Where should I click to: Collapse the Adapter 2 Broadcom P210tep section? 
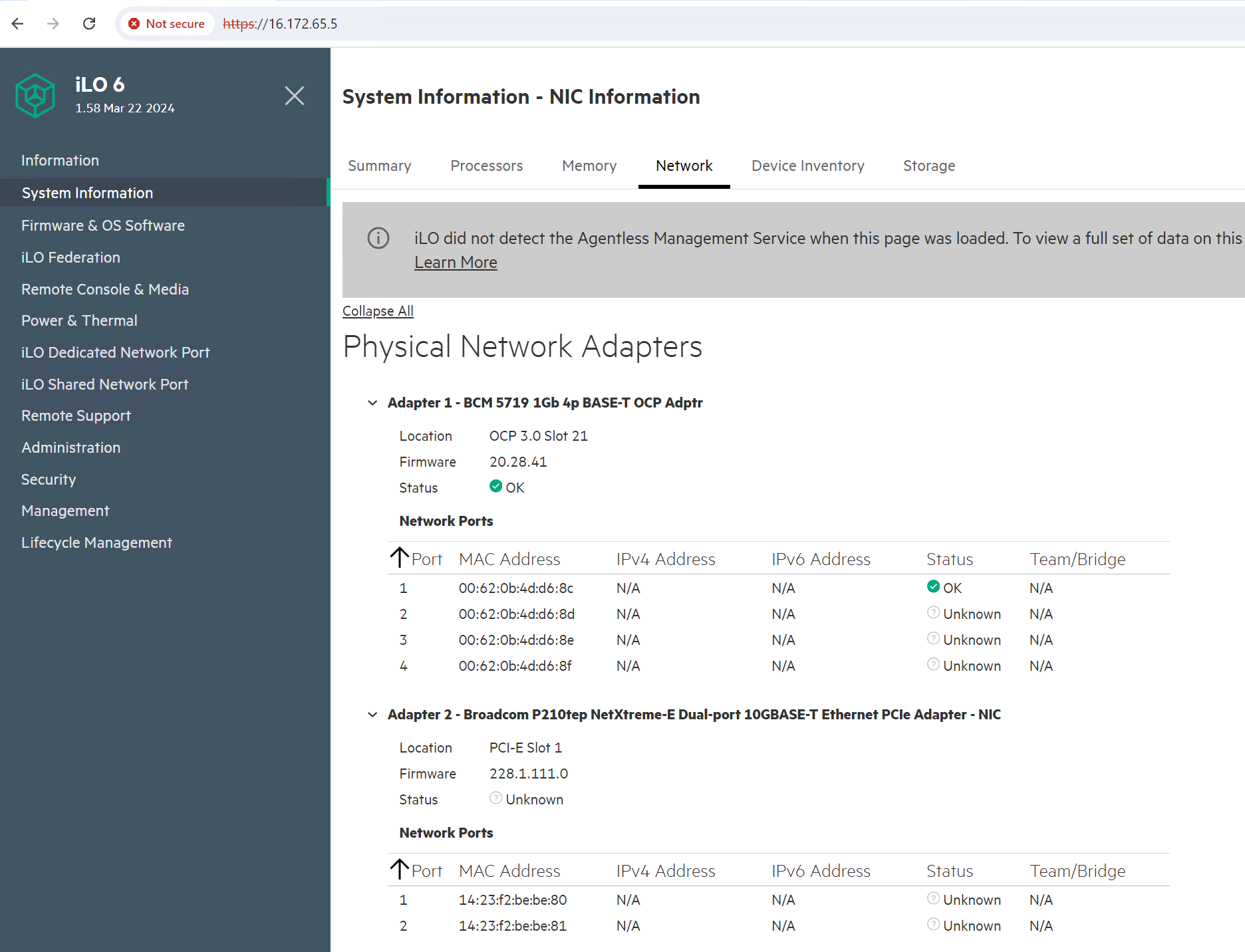click(x=372, y=715)
